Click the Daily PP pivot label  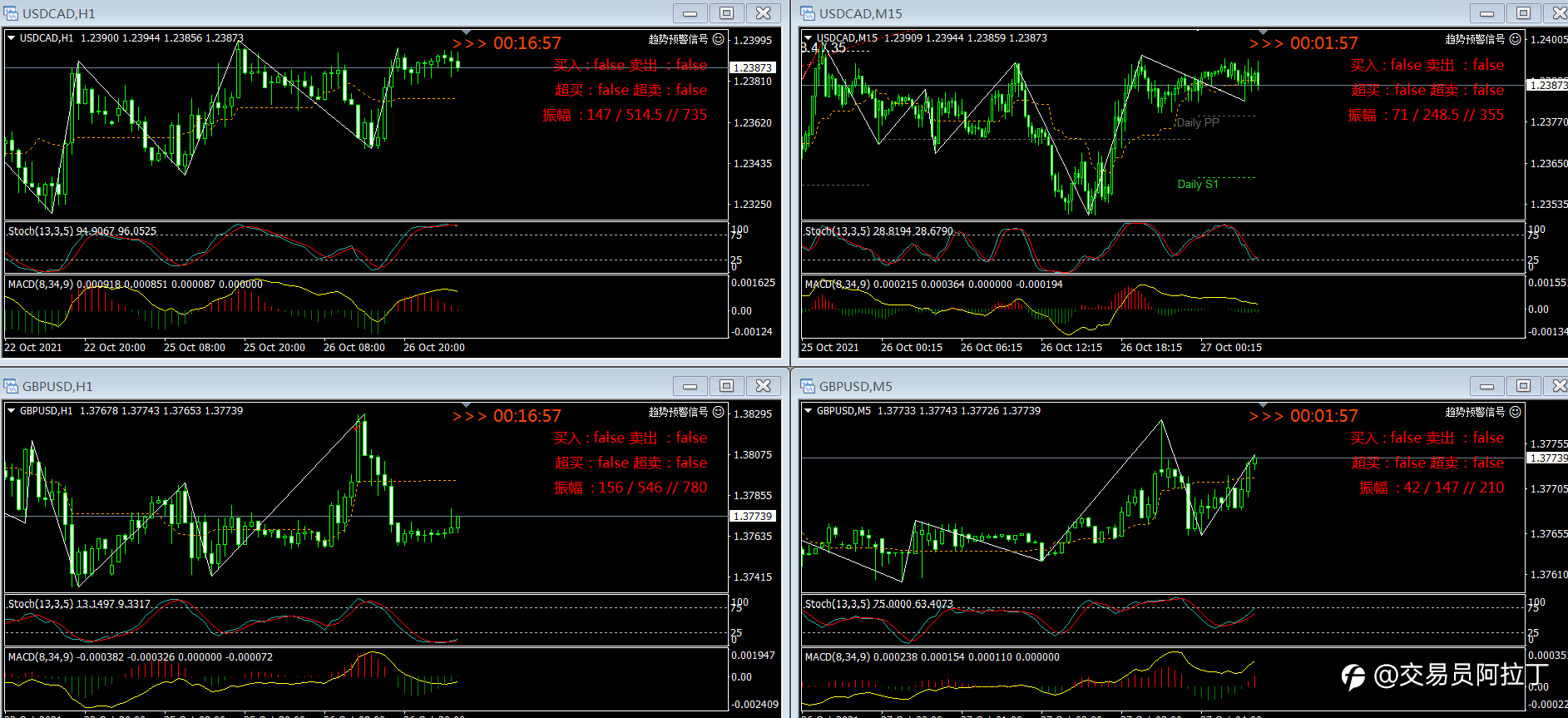(x=1198, y=122)
